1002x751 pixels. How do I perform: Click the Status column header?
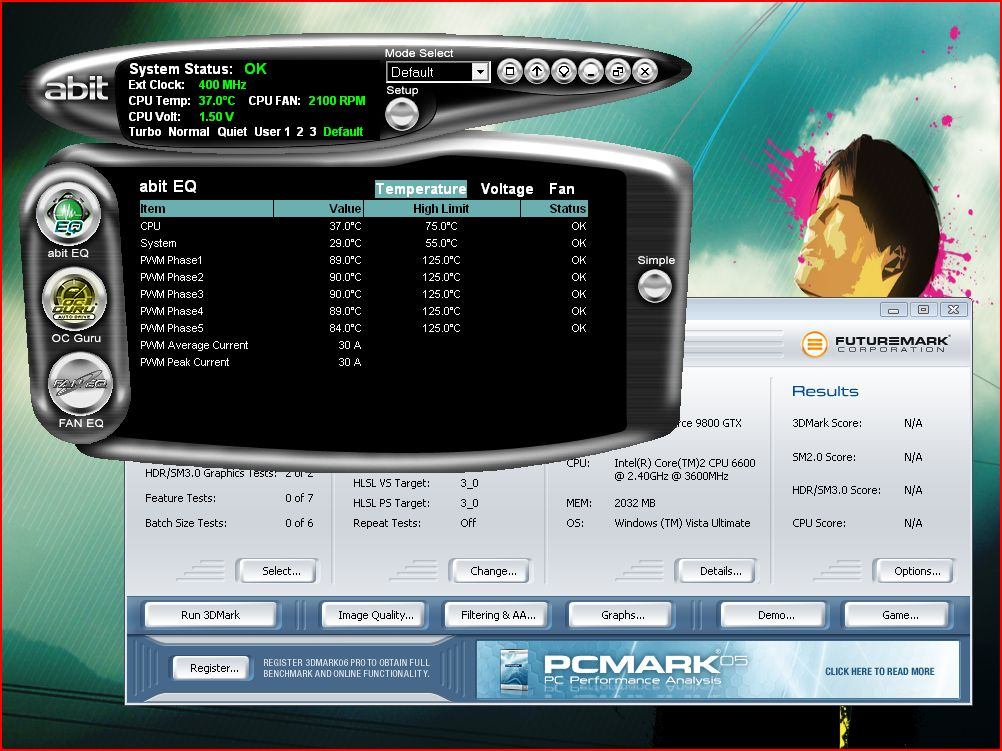(x=554, y=208)
